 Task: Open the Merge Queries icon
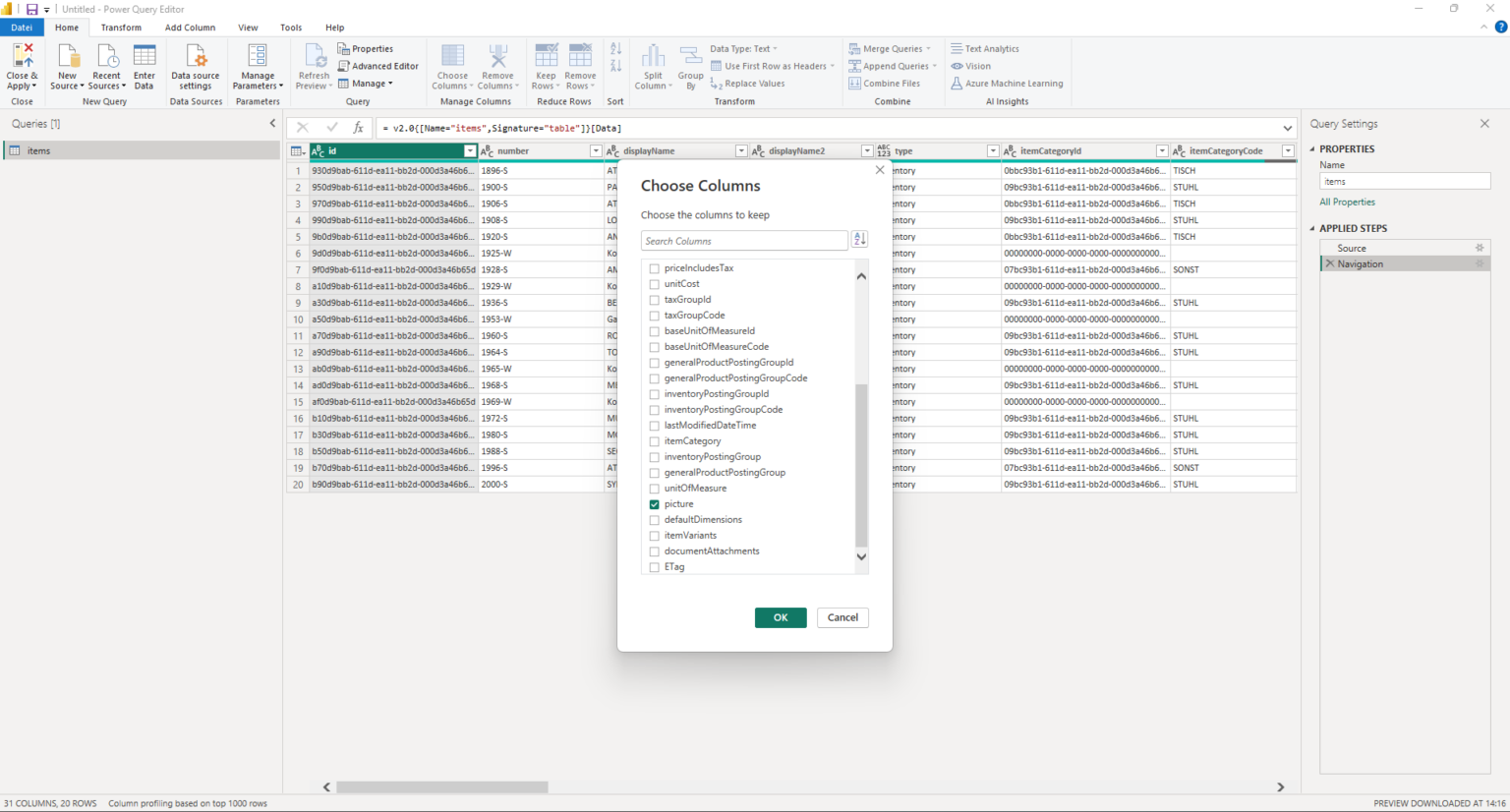pyautogui.click(x=888, y=47)
